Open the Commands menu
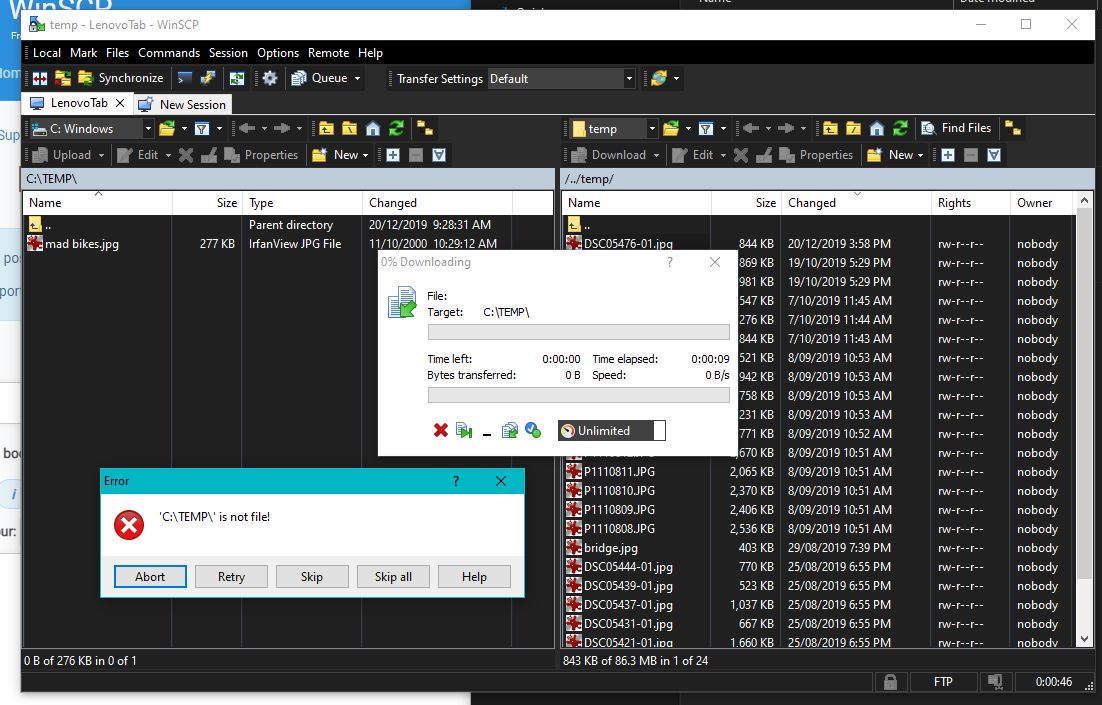The width and height of the screenshot is (1102, 705). point(169,53)
